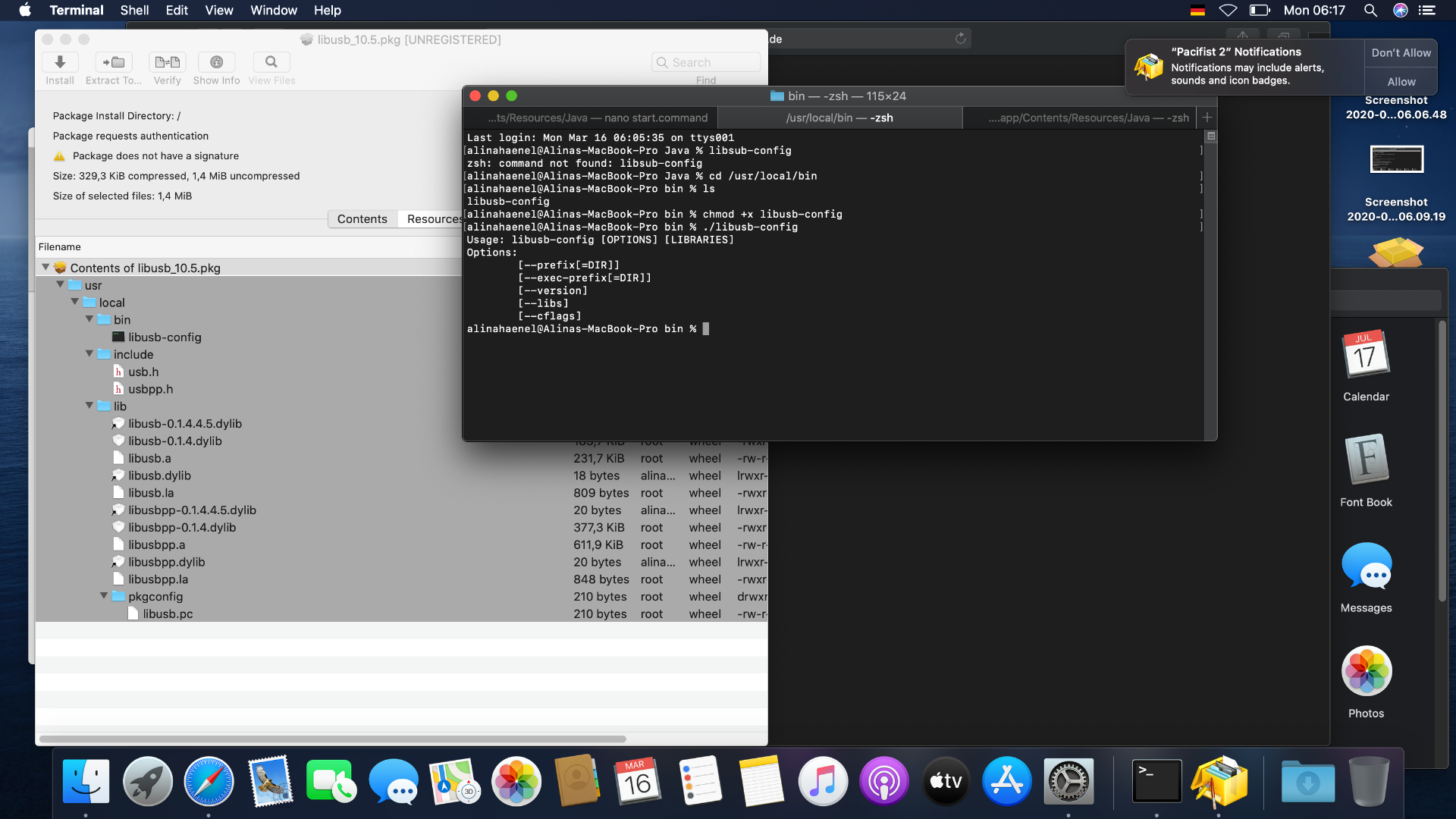
Task: Click the Show Info toolbar icon
Action: coord(216,62)
